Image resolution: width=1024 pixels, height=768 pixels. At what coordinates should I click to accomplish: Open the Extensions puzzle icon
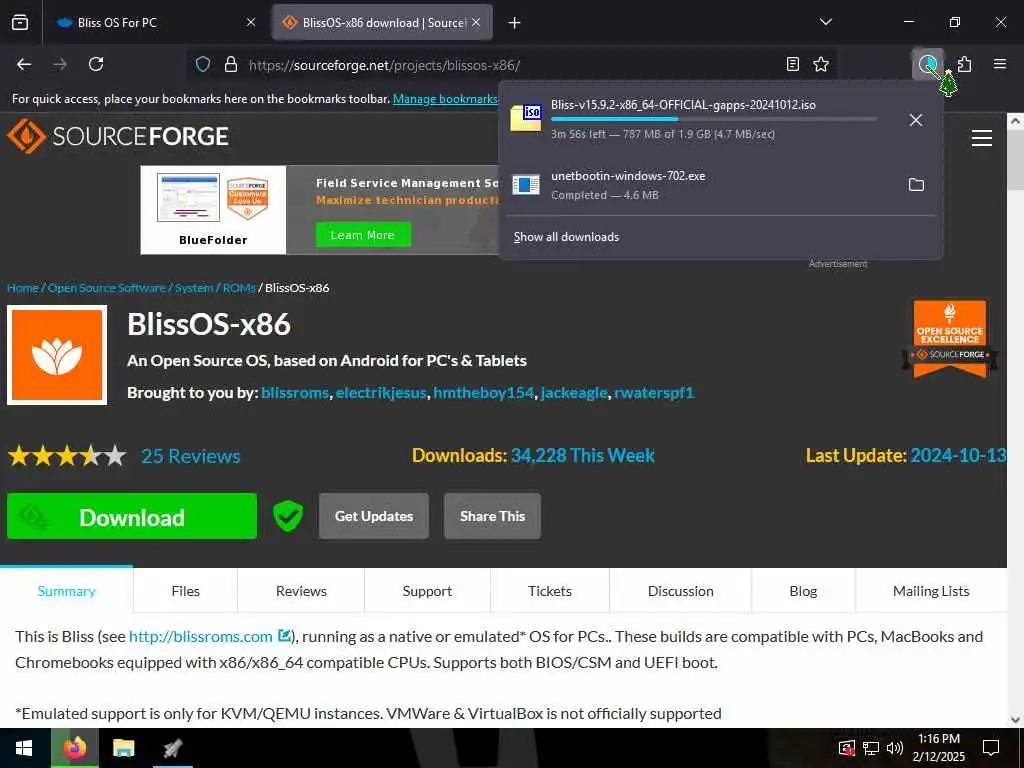click(965, 64)
